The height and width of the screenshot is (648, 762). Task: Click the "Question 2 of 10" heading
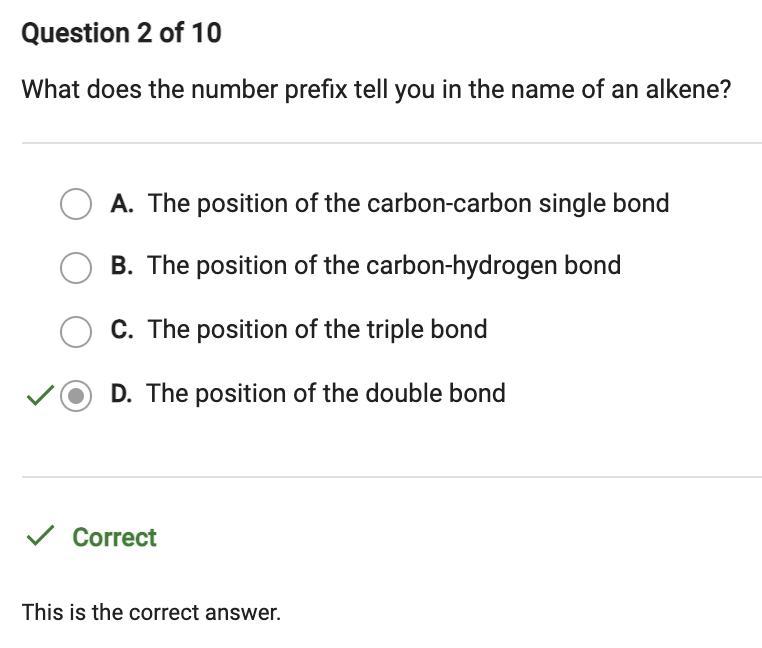[x=121, y=33]
